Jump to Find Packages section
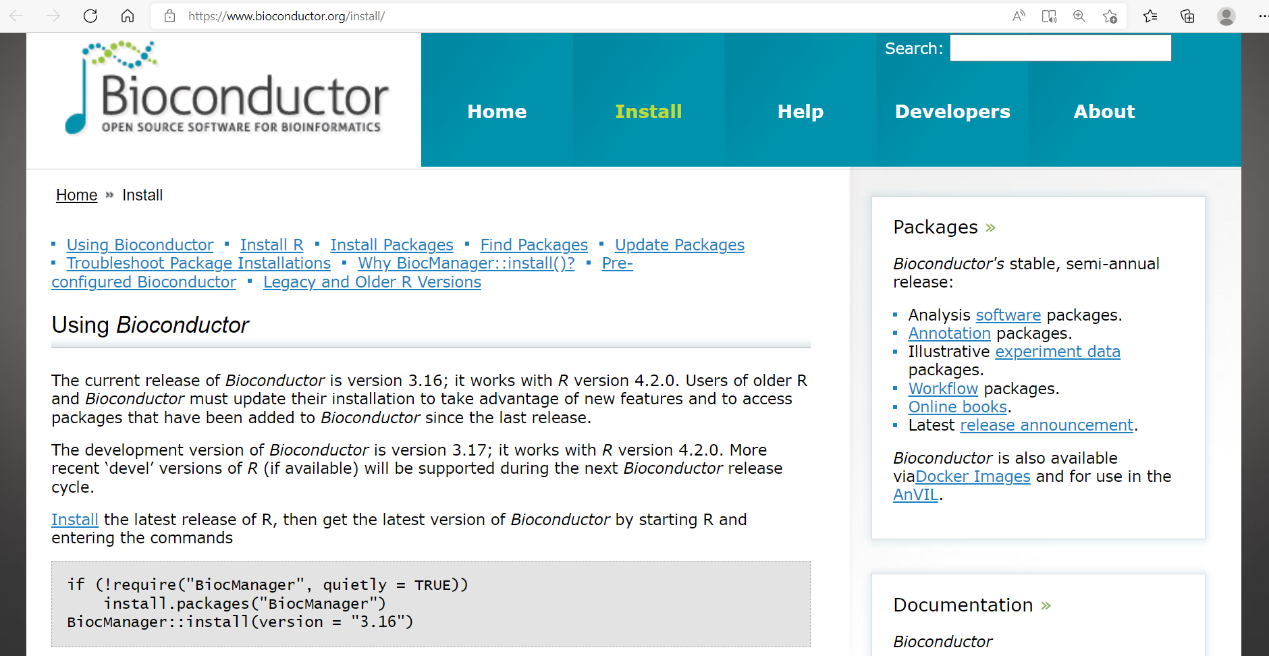This screenshot has width=1269, height=656. pyautogui.click(x=534, y=245)
